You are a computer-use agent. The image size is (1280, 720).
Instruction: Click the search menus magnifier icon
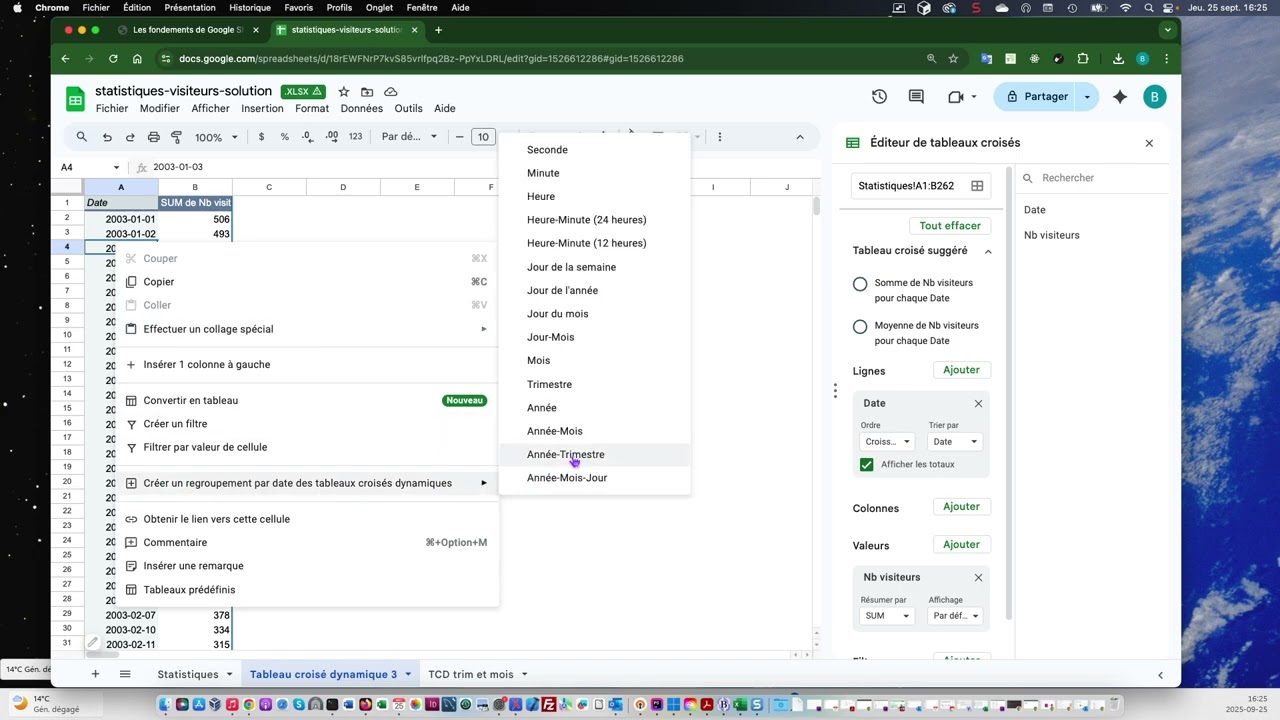[x=82, y=137]
